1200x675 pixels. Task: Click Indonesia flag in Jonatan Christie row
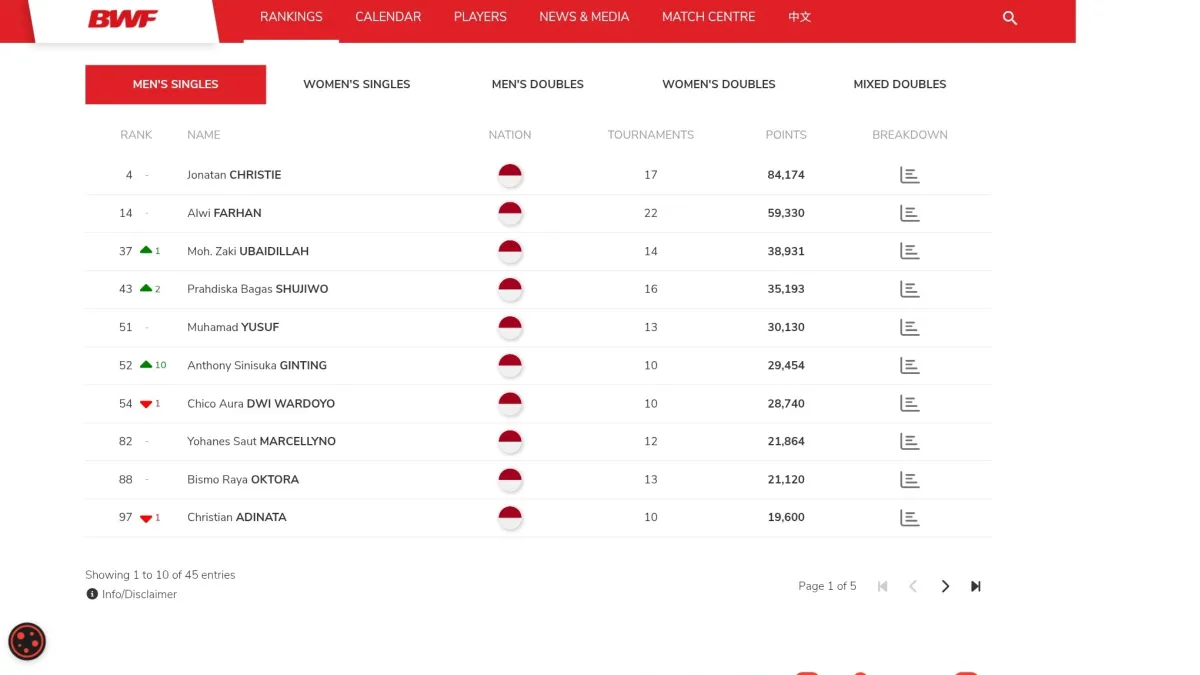[x=510, y=175]
